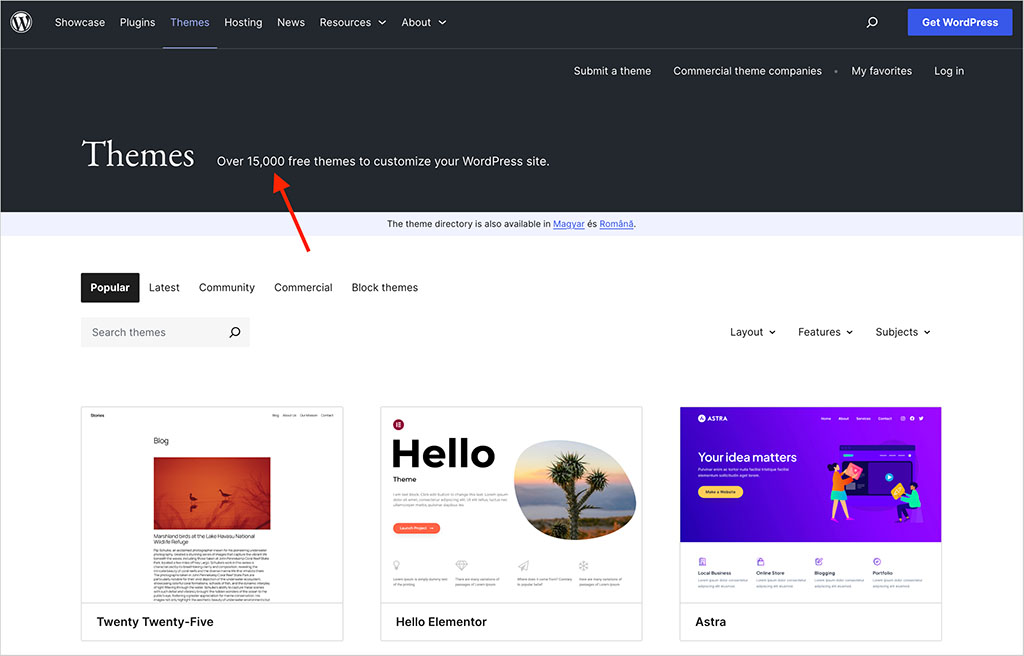
Task: Switch to the Community tab
Action: (x=227, y=287)
